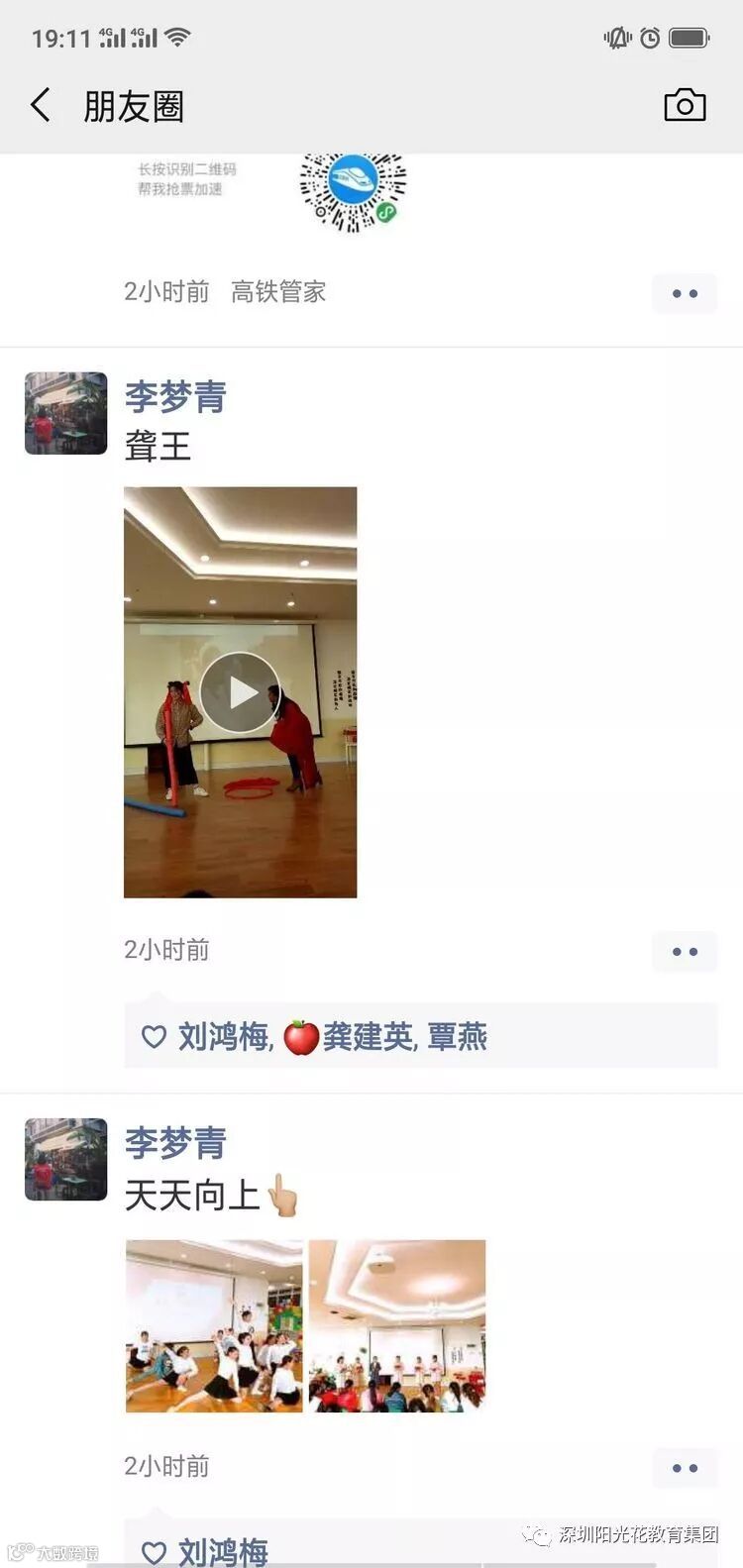
Task: Open the two-dot menu under the video post
Action: pyautogui.click(x=685, y=951)
